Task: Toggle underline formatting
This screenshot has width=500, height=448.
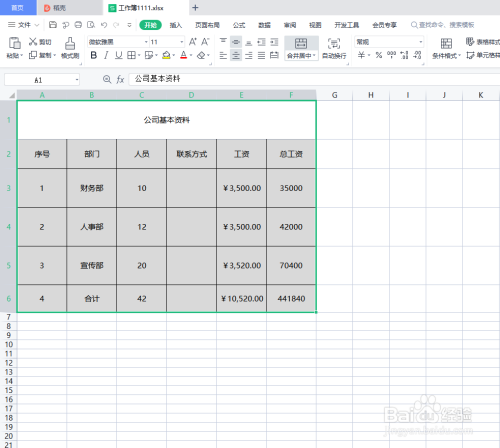Action: coord(119,55)
